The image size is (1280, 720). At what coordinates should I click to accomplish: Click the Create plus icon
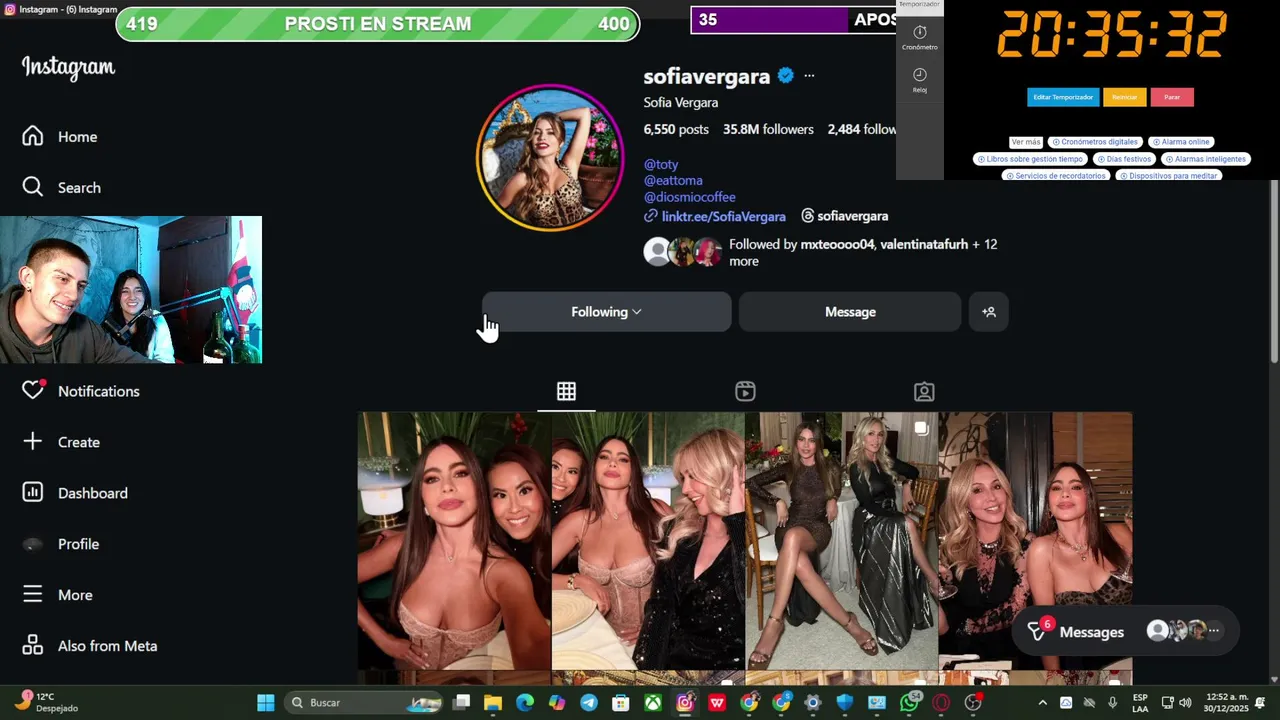33,441
